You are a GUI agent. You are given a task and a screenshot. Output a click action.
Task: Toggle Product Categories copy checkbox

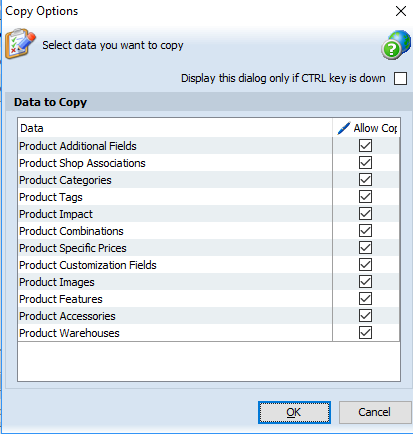[x=365, y=180]
